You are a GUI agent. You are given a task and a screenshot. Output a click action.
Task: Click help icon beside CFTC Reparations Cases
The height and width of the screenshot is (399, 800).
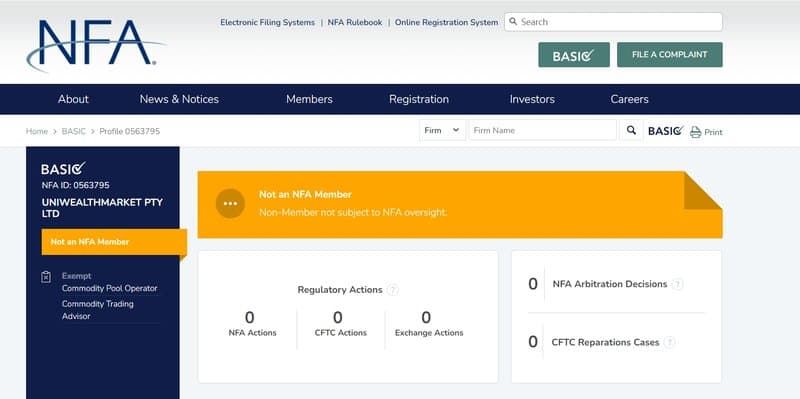(669, 342)
